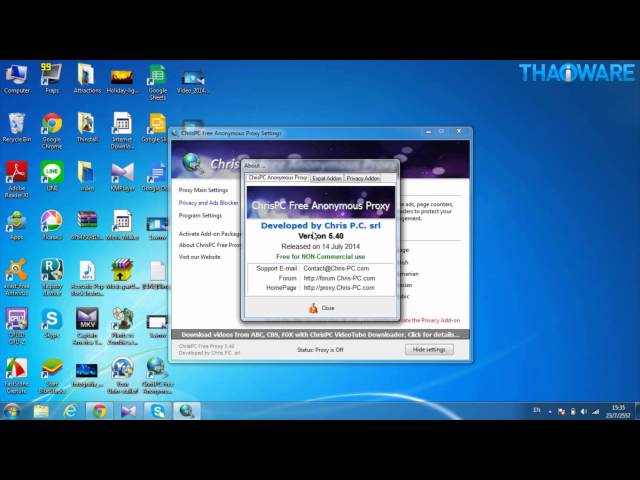
Task: Select the Holiday-lig image file icon
Action: click(122, 80)
